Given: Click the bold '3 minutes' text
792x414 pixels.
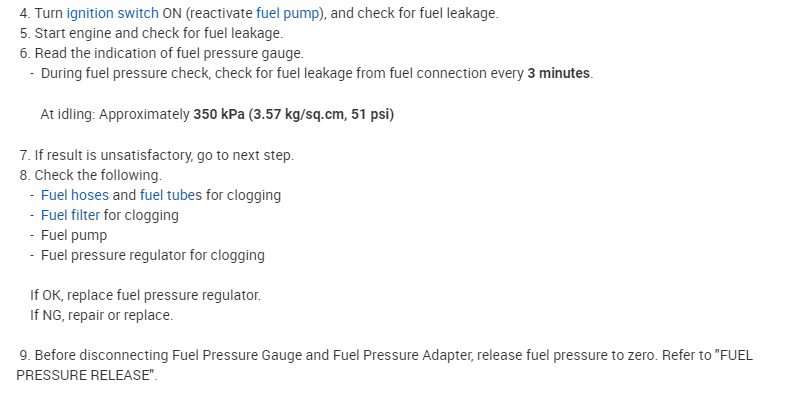Looking at the screenshot, I should (559, 73).
